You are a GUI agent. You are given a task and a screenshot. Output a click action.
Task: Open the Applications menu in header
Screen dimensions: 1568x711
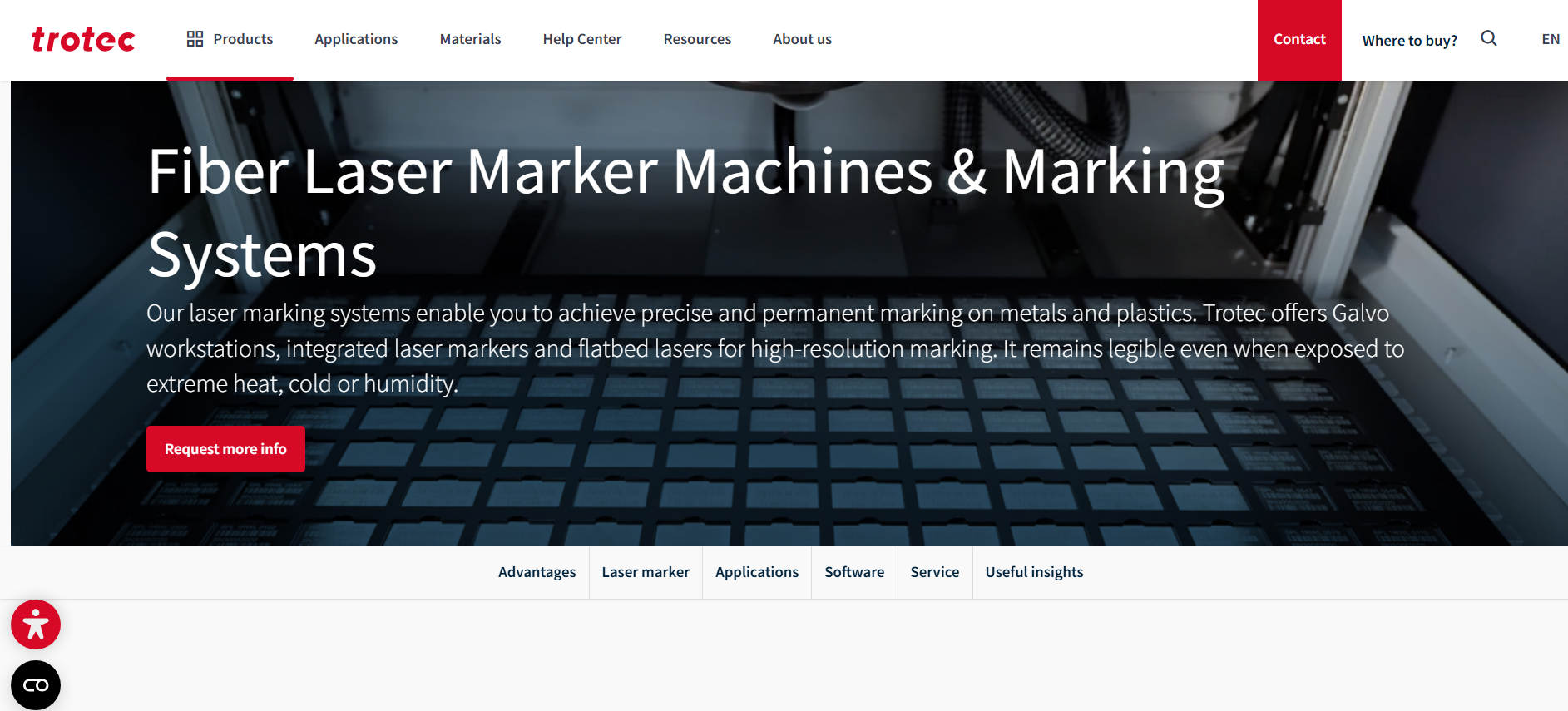pyautogui.click(x=356, y=39)
